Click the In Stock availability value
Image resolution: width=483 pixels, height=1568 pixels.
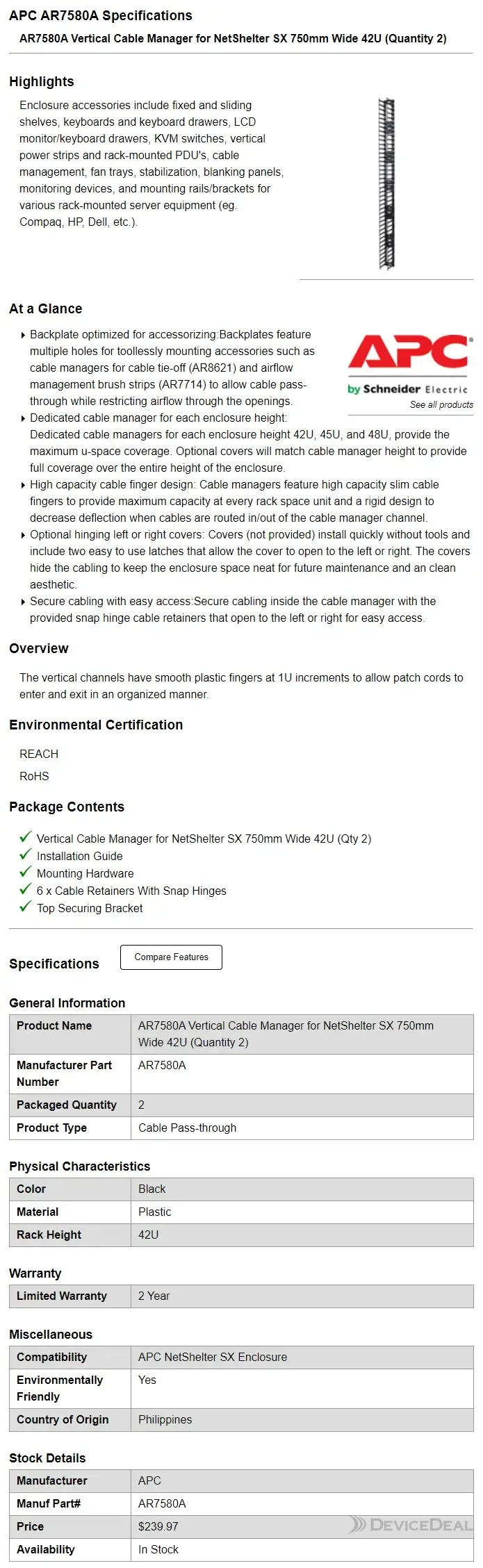[158, 1549]
